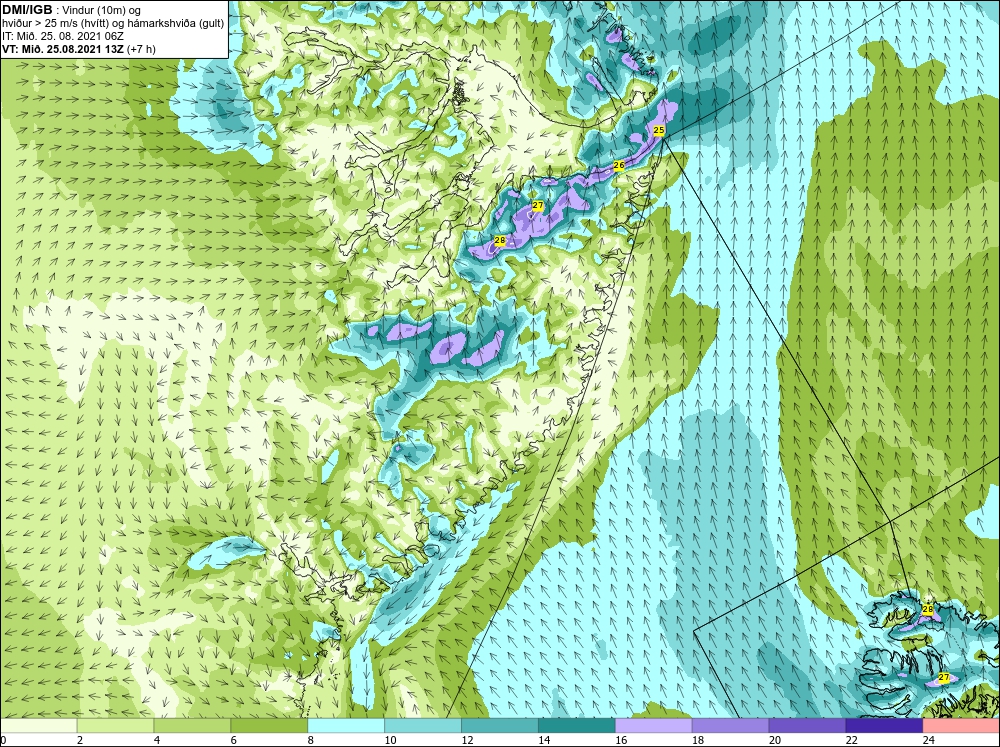
Task: Click the dark green 6–8 m/s legend swatch
Action: (x=269, y=725)
